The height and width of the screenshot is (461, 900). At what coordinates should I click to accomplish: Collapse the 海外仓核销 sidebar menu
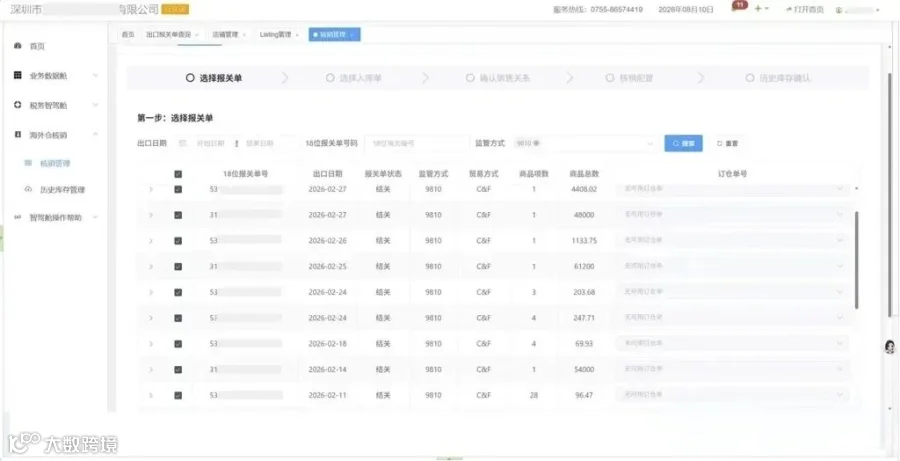click(x=95, y=134)
